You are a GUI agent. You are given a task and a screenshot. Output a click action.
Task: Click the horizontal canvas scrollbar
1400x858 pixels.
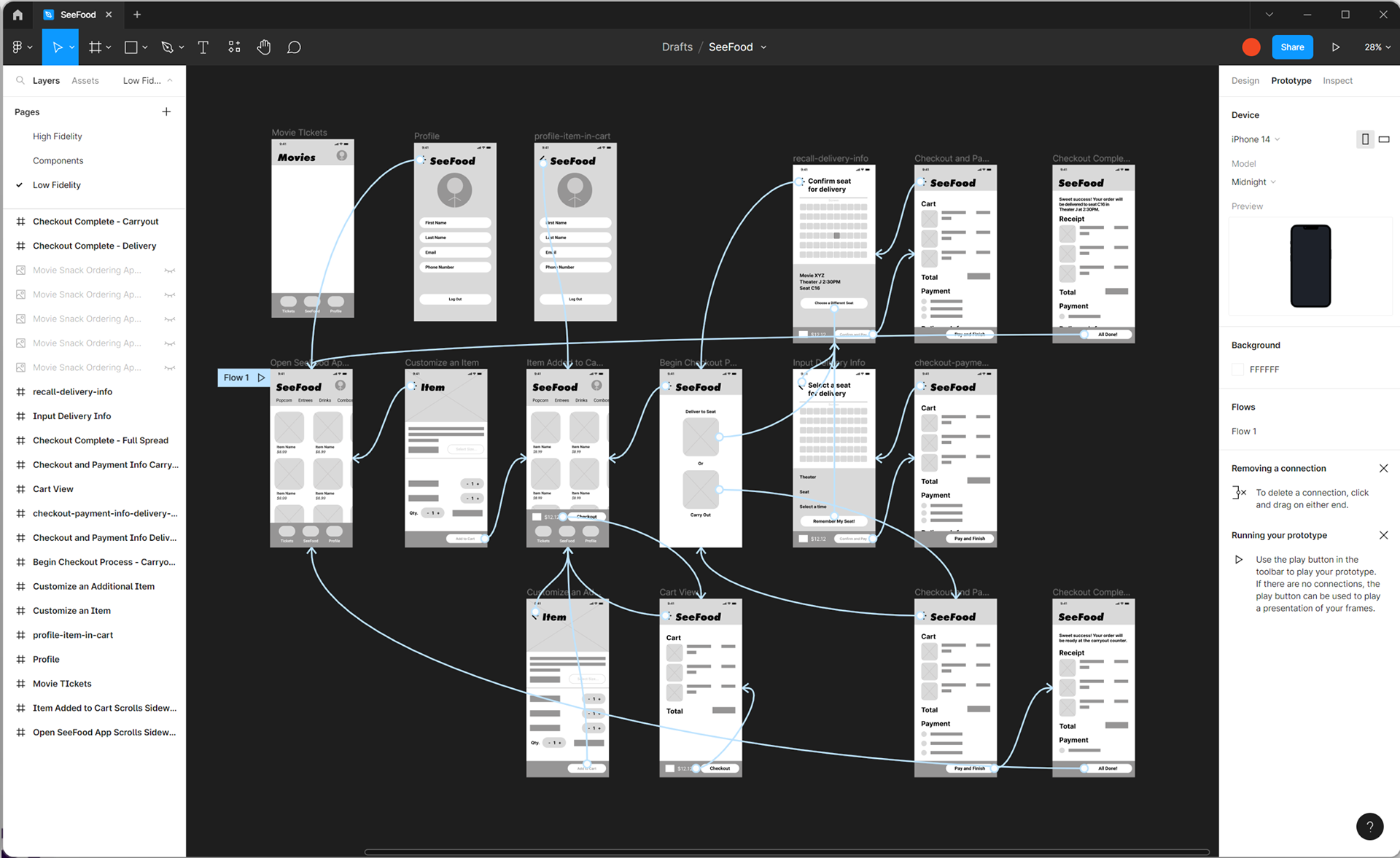[x=786, y=851]
